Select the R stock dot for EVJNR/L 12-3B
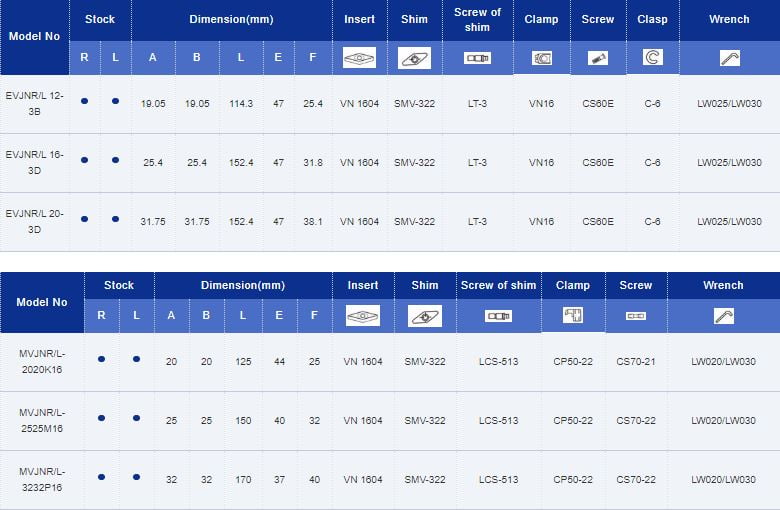780x510 pixels. point(84,102)
